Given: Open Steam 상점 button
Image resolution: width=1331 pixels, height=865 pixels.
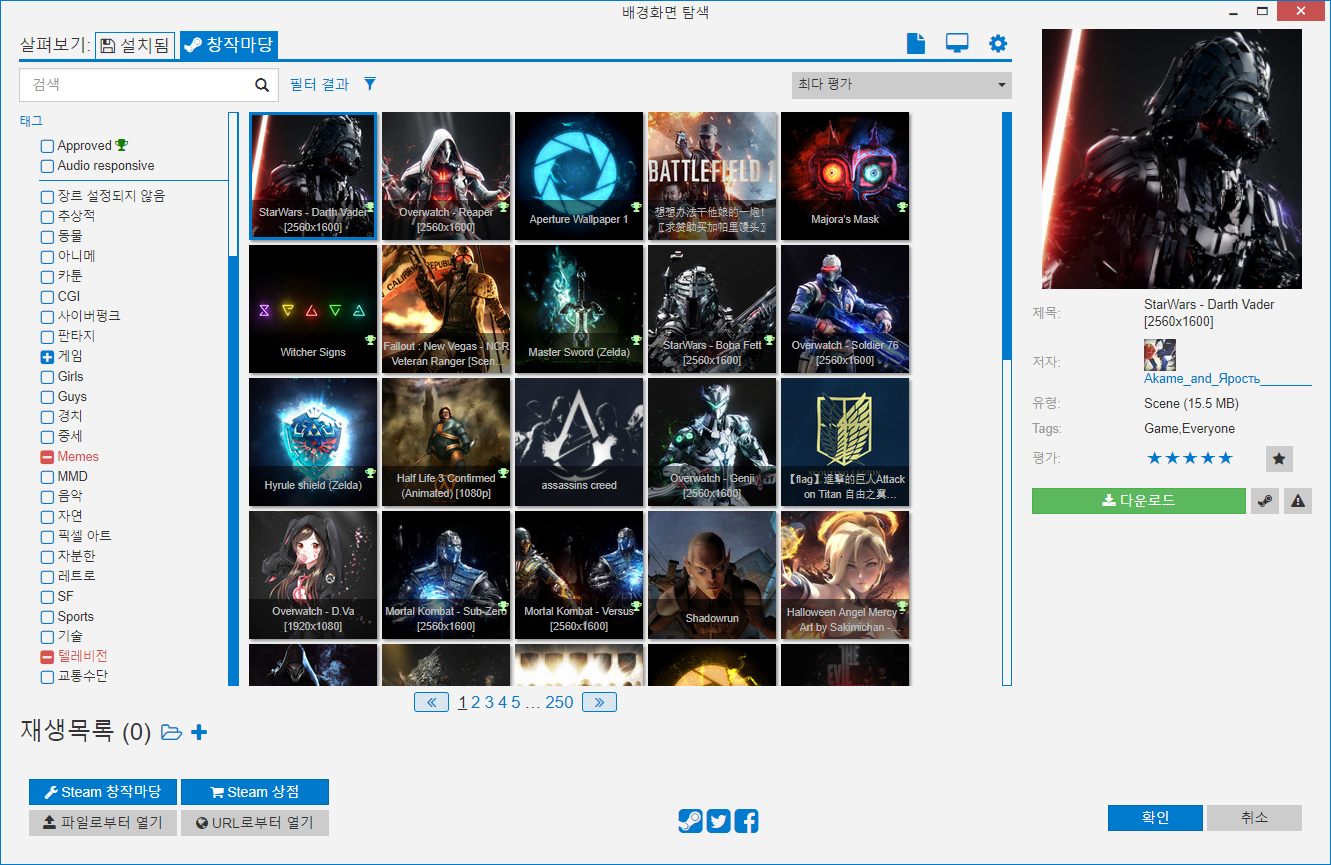Looking at the screenshot, I should (255, 792).
